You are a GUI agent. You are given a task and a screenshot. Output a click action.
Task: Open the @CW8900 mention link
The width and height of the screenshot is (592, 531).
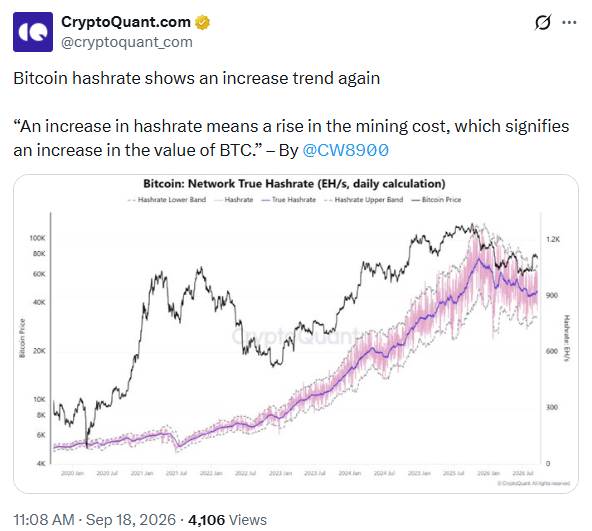(345, 150)
